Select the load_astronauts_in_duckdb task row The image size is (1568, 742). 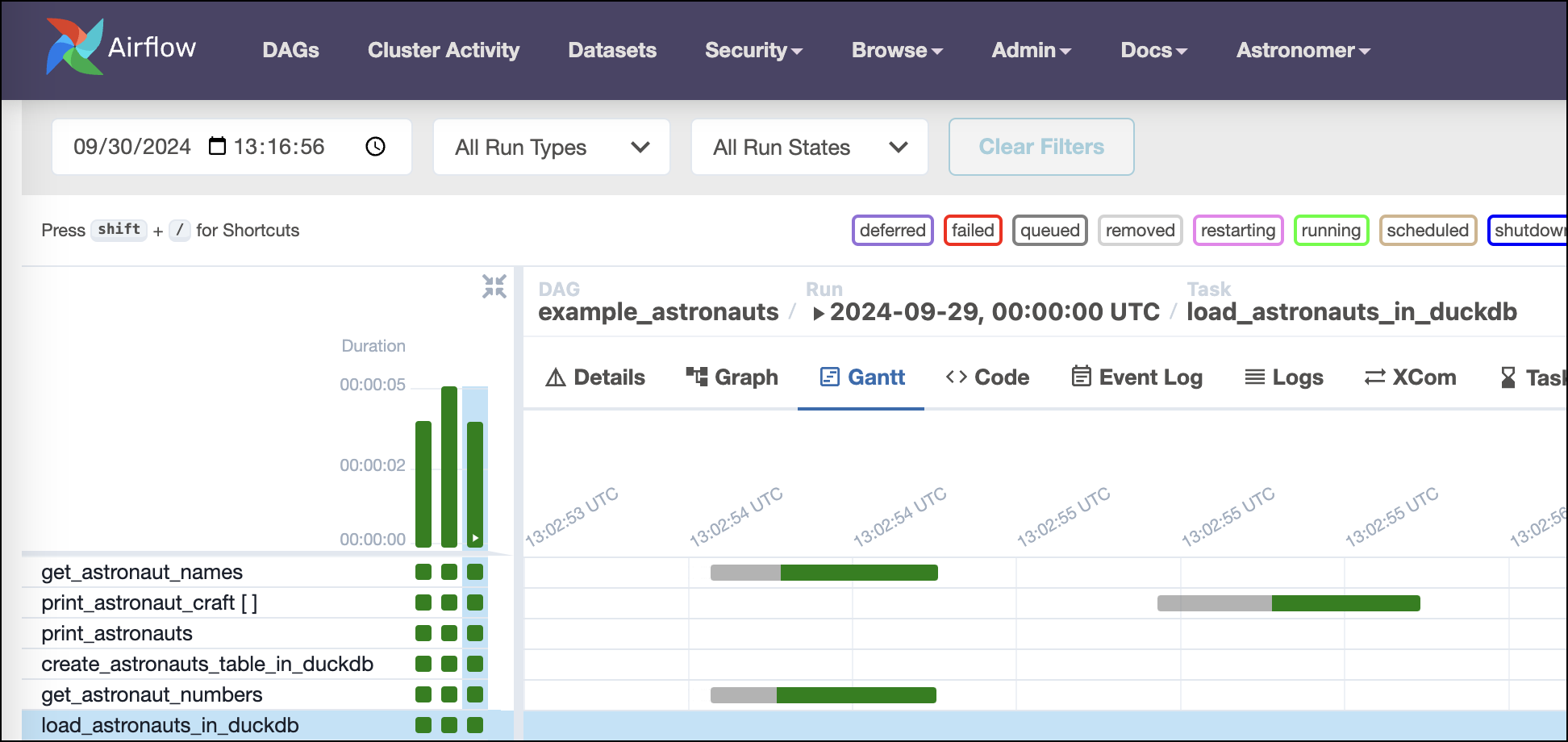click(x=170, y=724)
